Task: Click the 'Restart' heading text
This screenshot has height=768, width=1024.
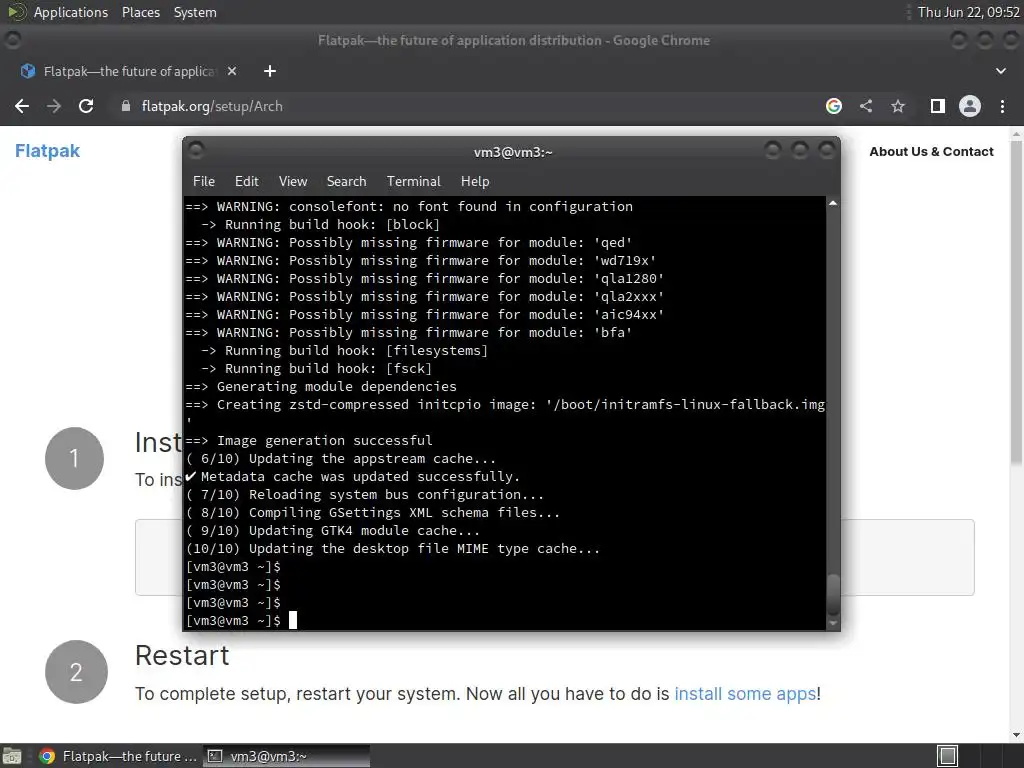Action: click(182, 656)
